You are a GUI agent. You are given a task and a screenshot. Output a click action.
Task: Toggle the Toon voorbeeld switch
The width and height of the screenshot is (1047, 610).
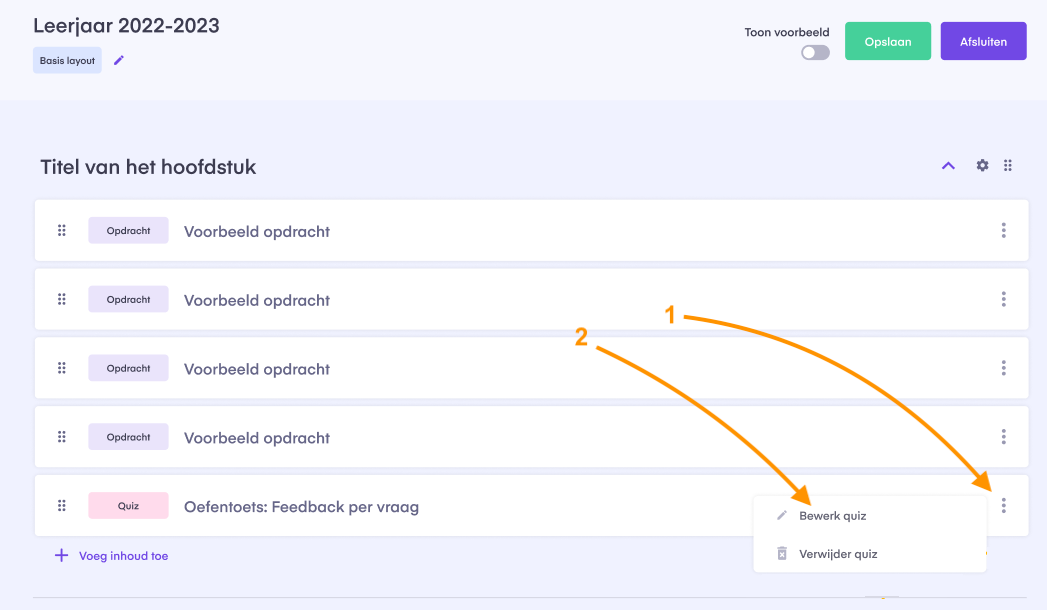click(x=815, y=53)
